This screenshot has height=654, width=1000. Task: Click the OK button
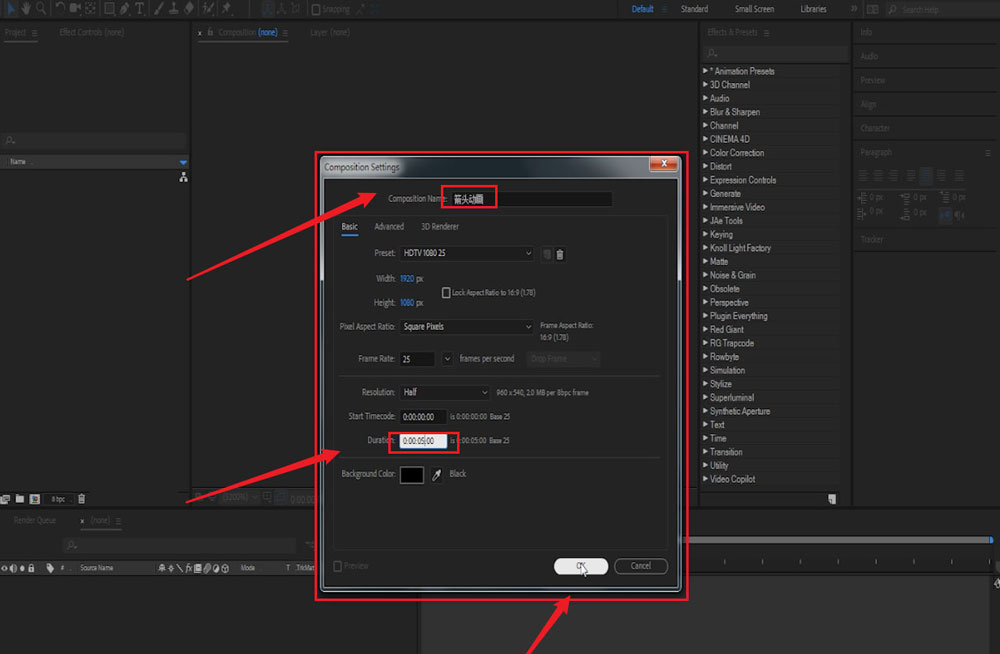[x=580, y=566]
